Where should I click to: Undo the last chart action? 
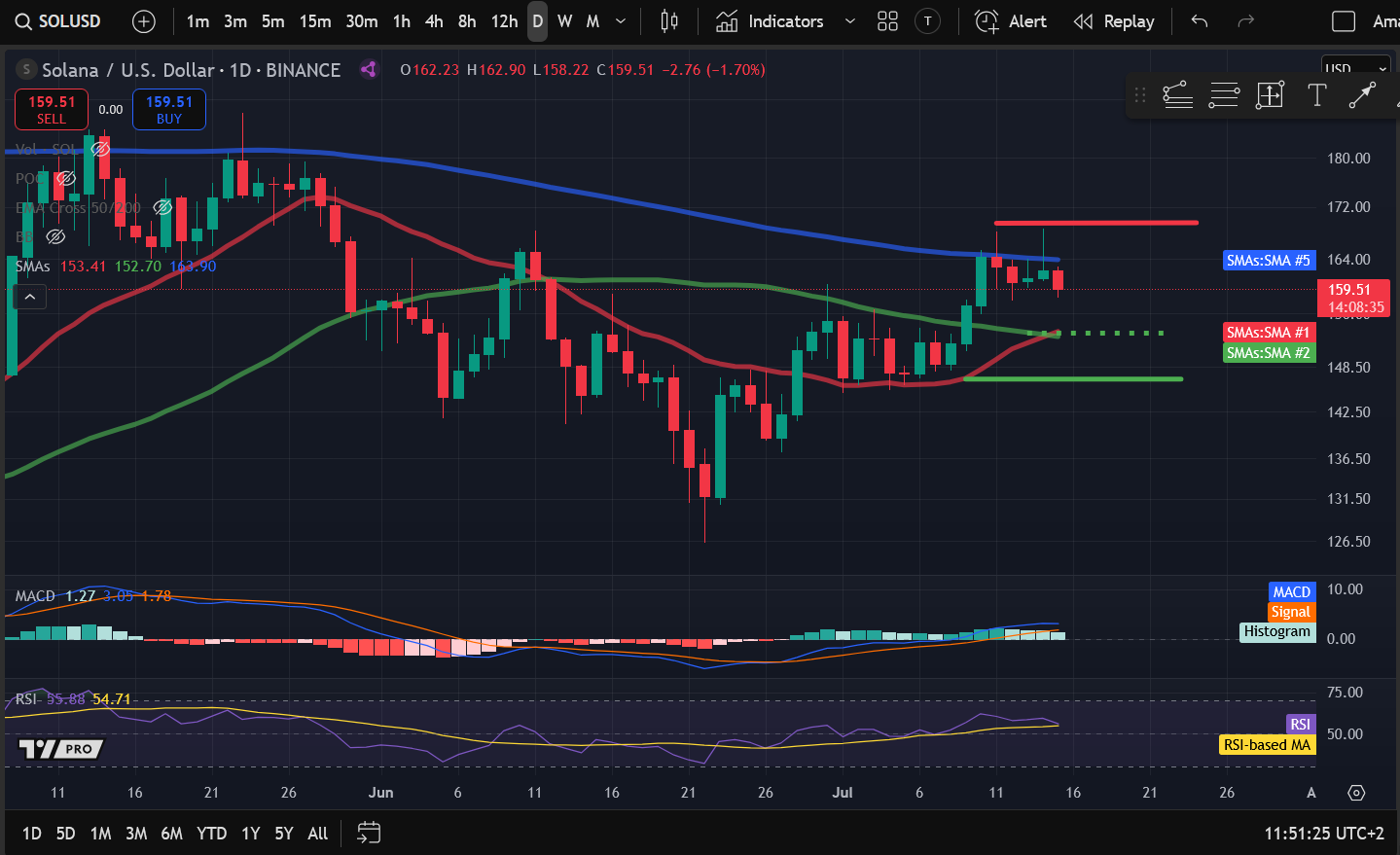(1200, 21)
